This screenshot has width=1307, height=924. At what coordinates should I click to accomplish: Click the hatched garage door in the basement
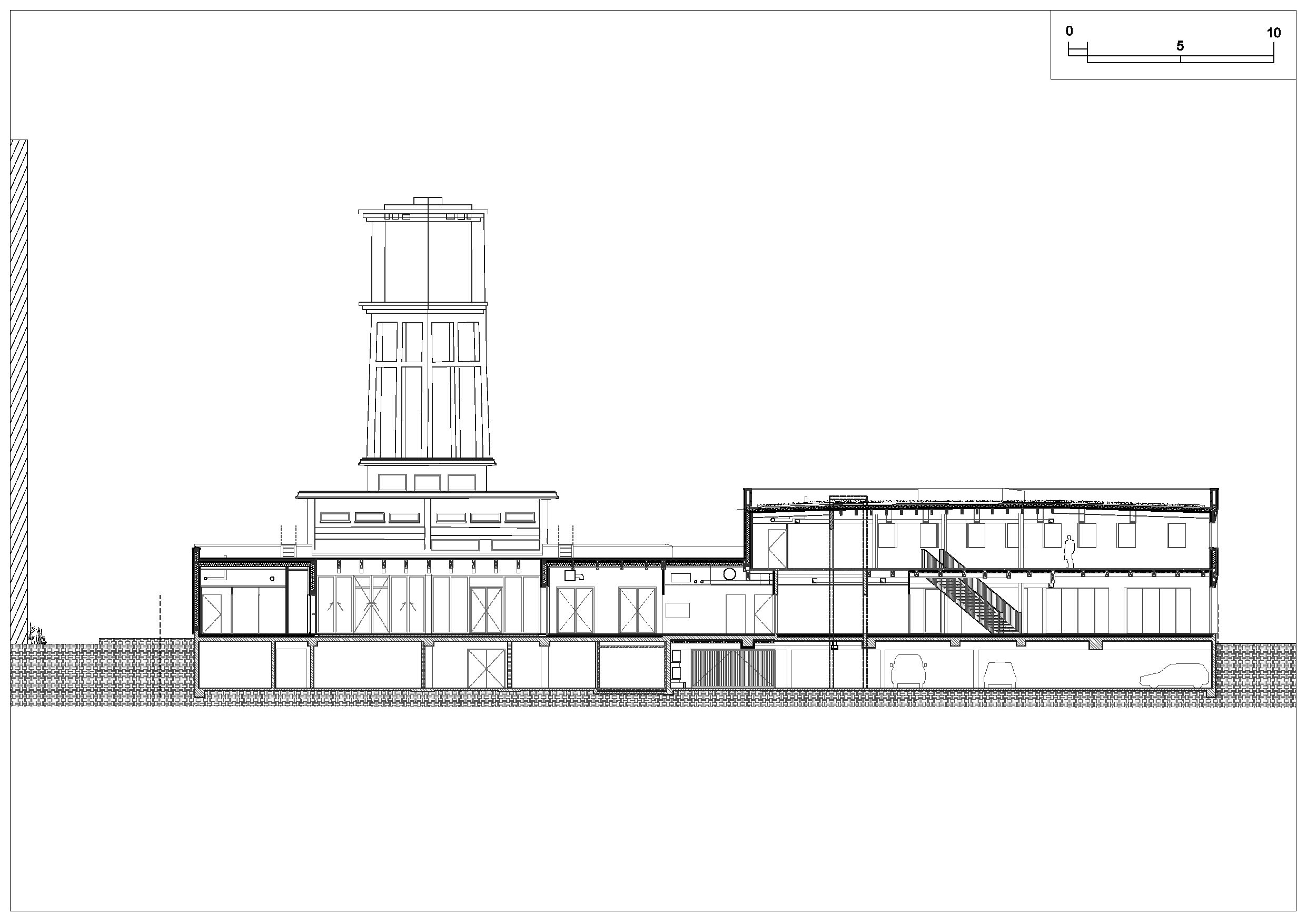[732, 668]
